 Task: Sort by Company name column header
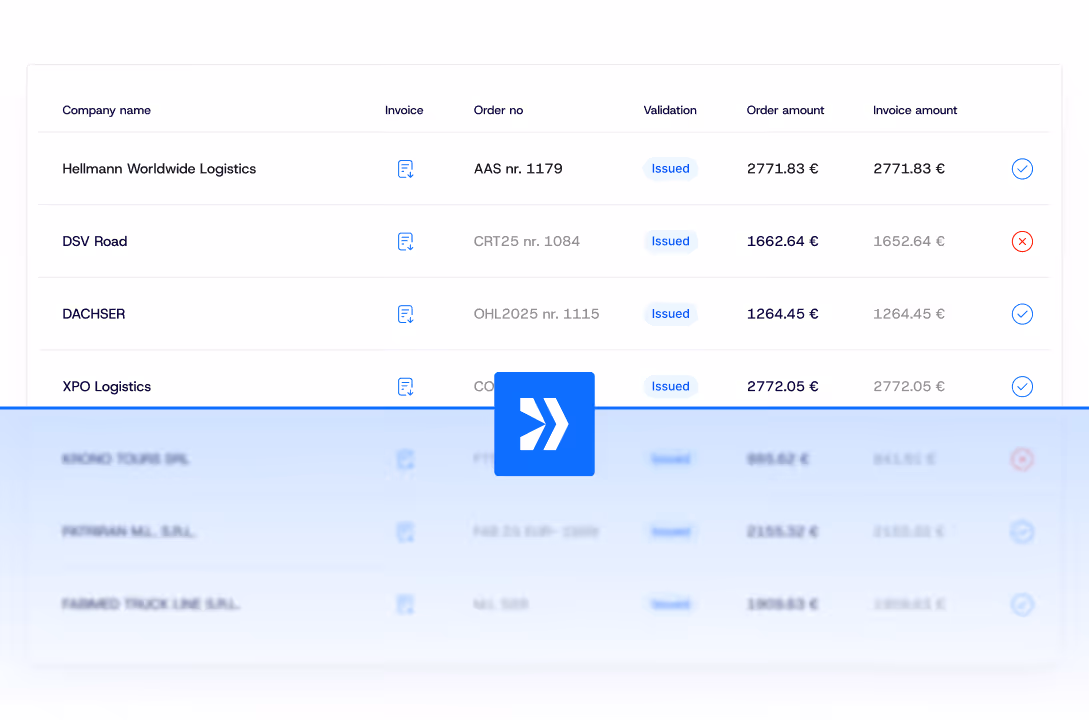tap(106, 110)
